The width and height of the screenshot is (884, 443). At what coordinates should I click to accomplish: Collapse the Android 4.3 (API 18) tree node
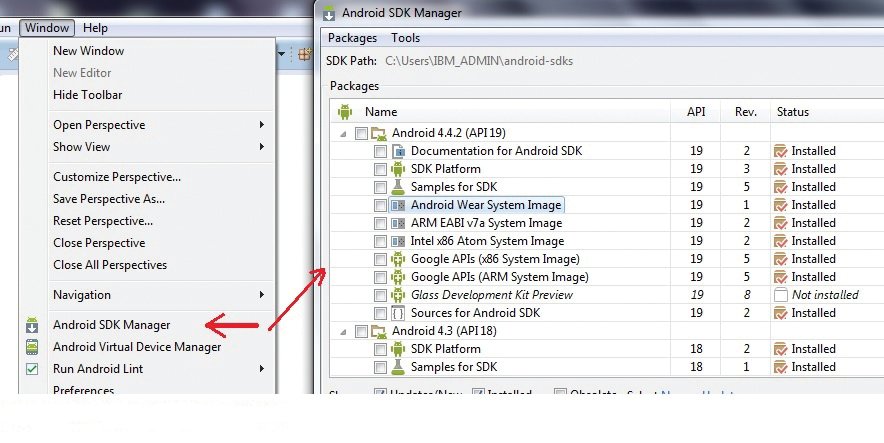tap(344, 331)
